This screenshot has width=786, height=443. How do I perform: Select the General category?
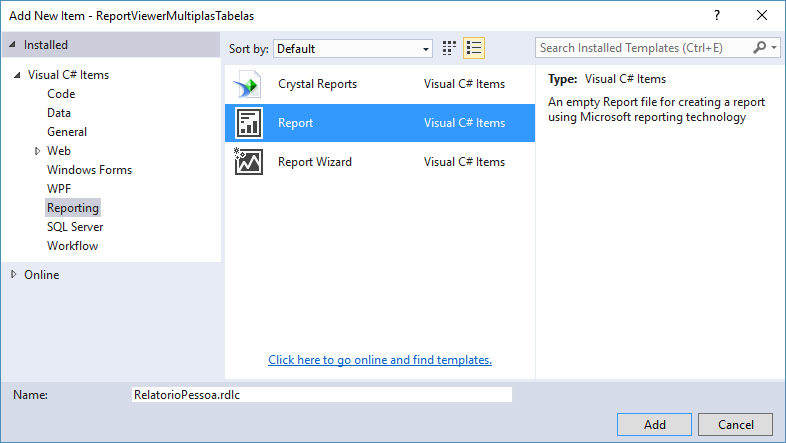(x=67, y=132)
